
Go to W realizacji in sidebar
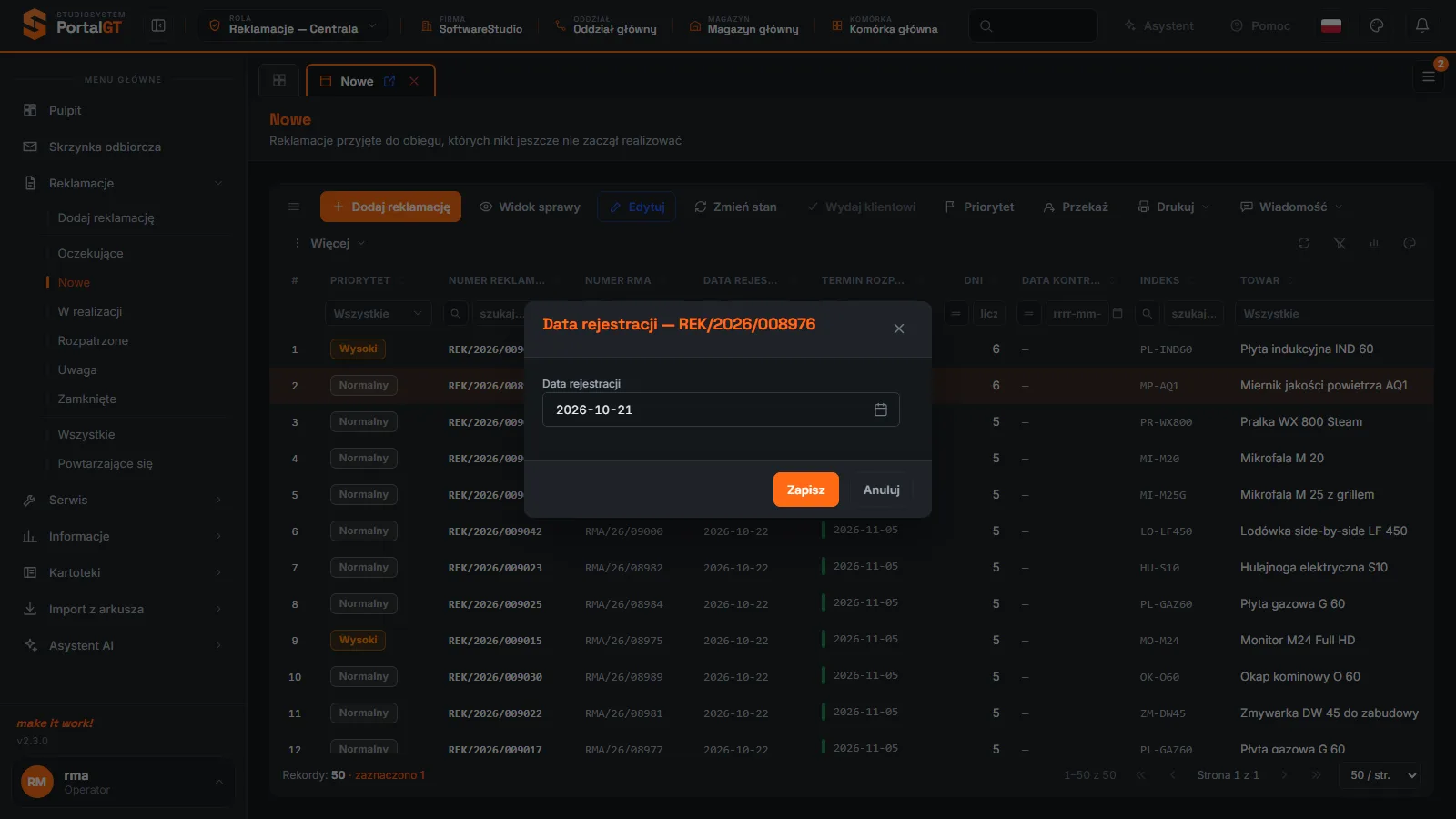(90, 311)
